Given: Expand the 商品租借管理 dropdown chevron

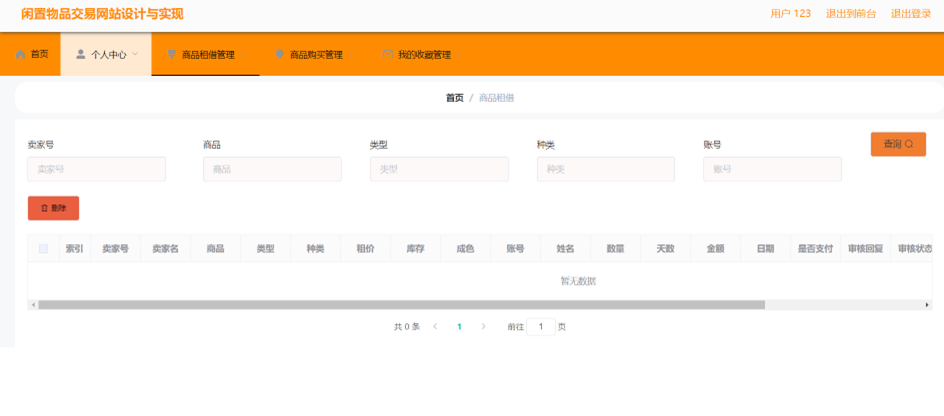Looking at the screenshot, I should click(243, 55).
